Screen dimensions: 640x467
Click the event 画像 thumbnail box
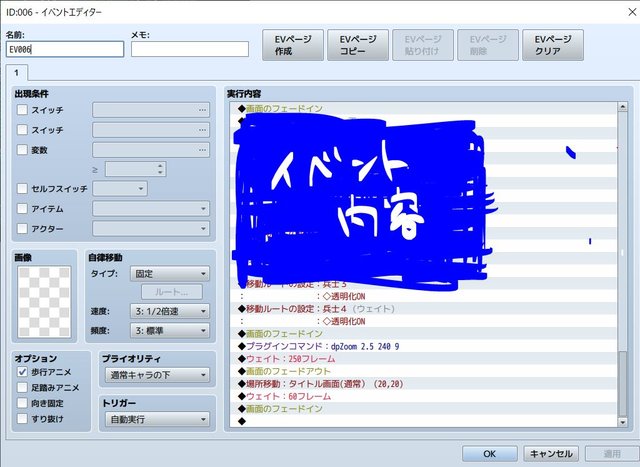pyautogui.click(x=44, y=302)
